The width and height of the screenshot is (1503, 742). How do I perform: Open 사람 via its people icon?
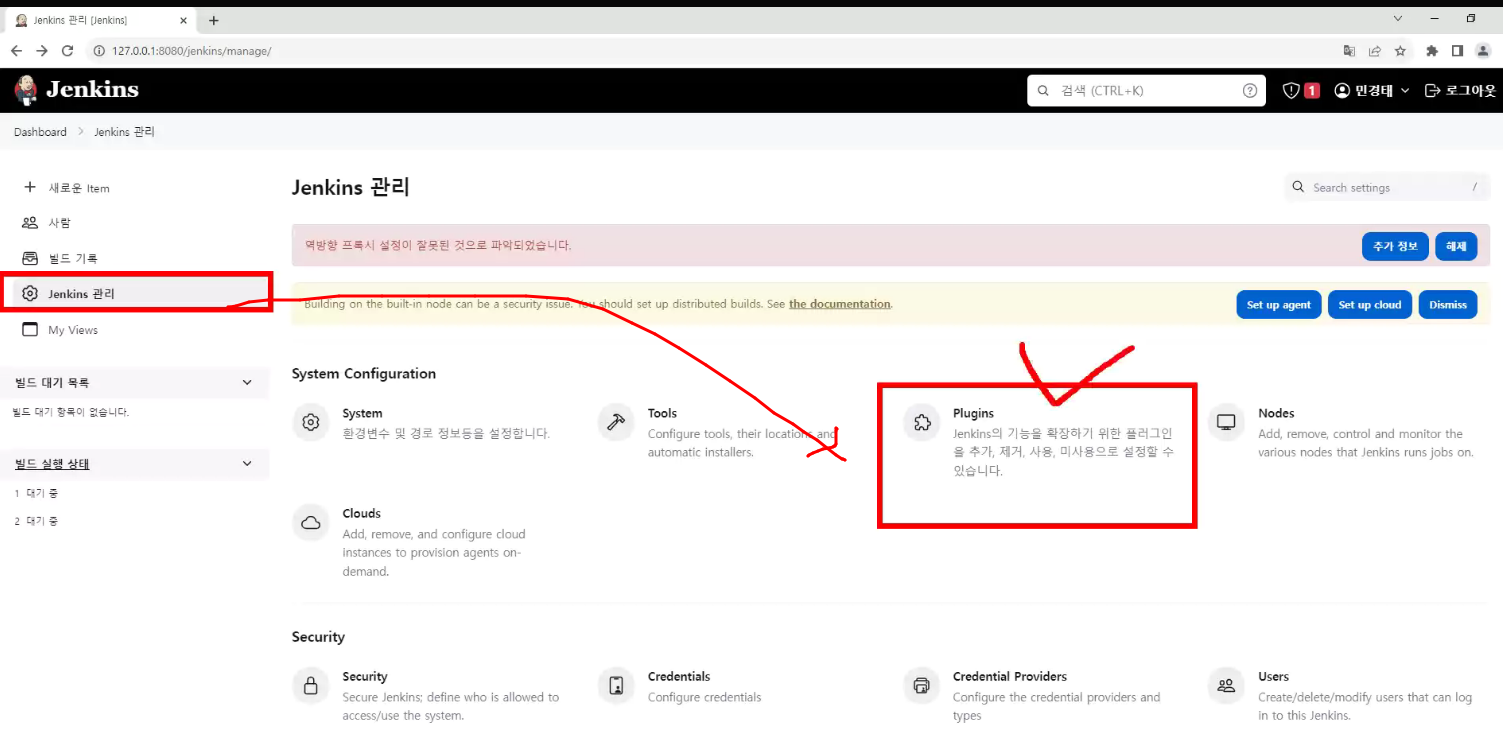[x=30, y=223]
